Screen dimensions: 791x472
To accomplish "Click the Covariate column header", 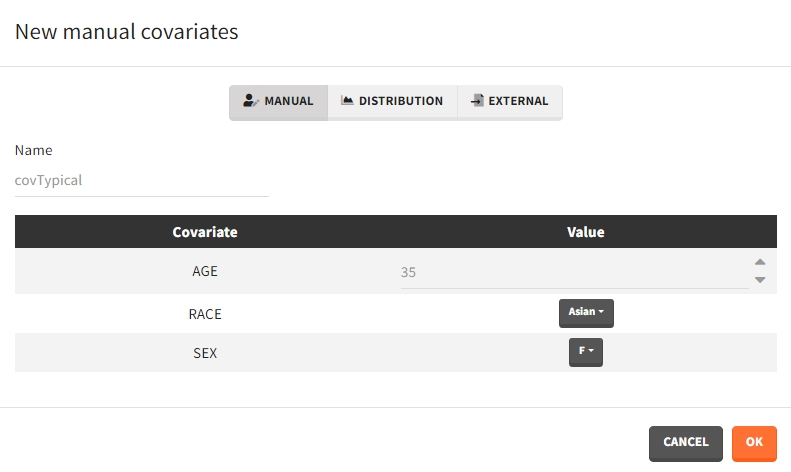I will pos(205,232).
